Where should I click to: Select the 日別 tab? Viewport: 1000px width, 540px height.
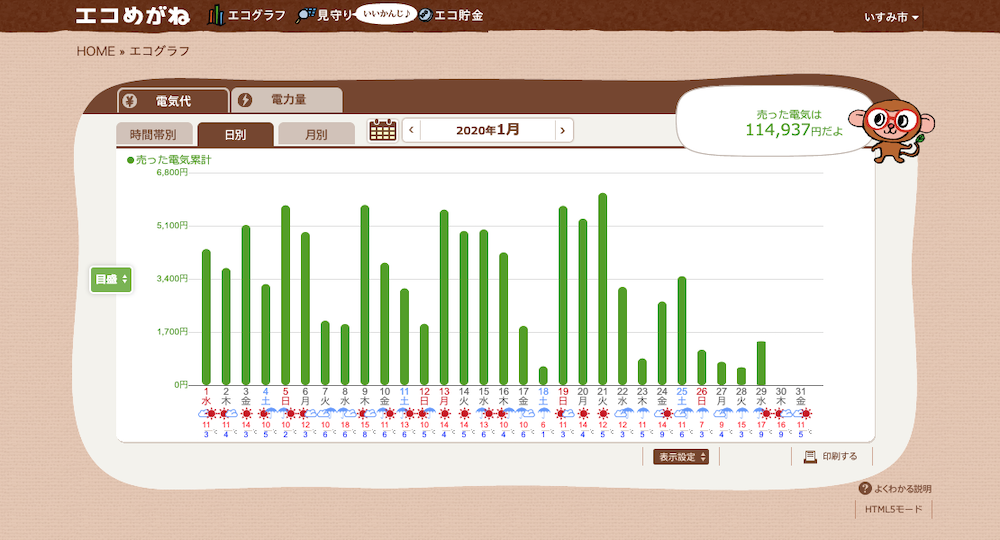pos(235,135)
